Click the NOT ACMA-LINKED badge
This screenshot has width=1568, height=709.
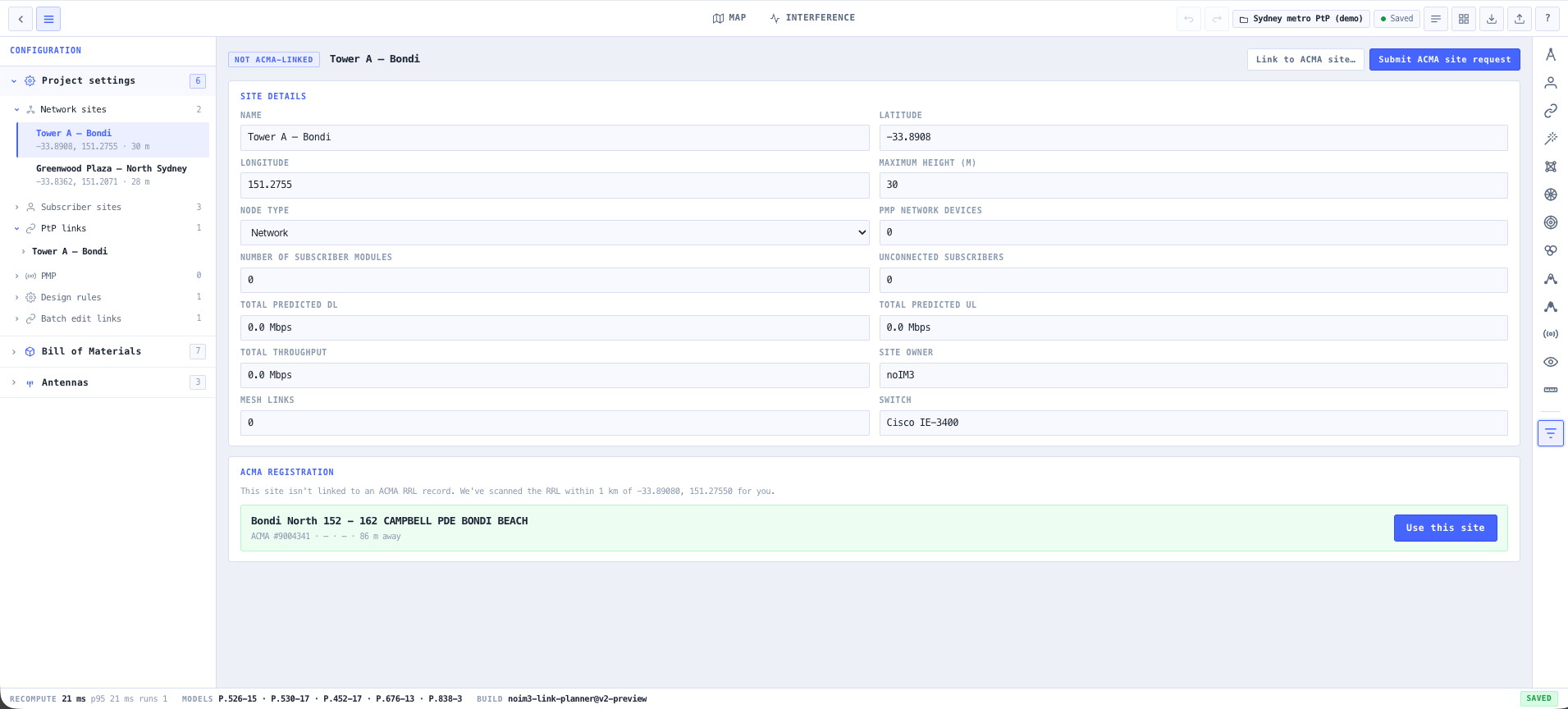point(274,59)
